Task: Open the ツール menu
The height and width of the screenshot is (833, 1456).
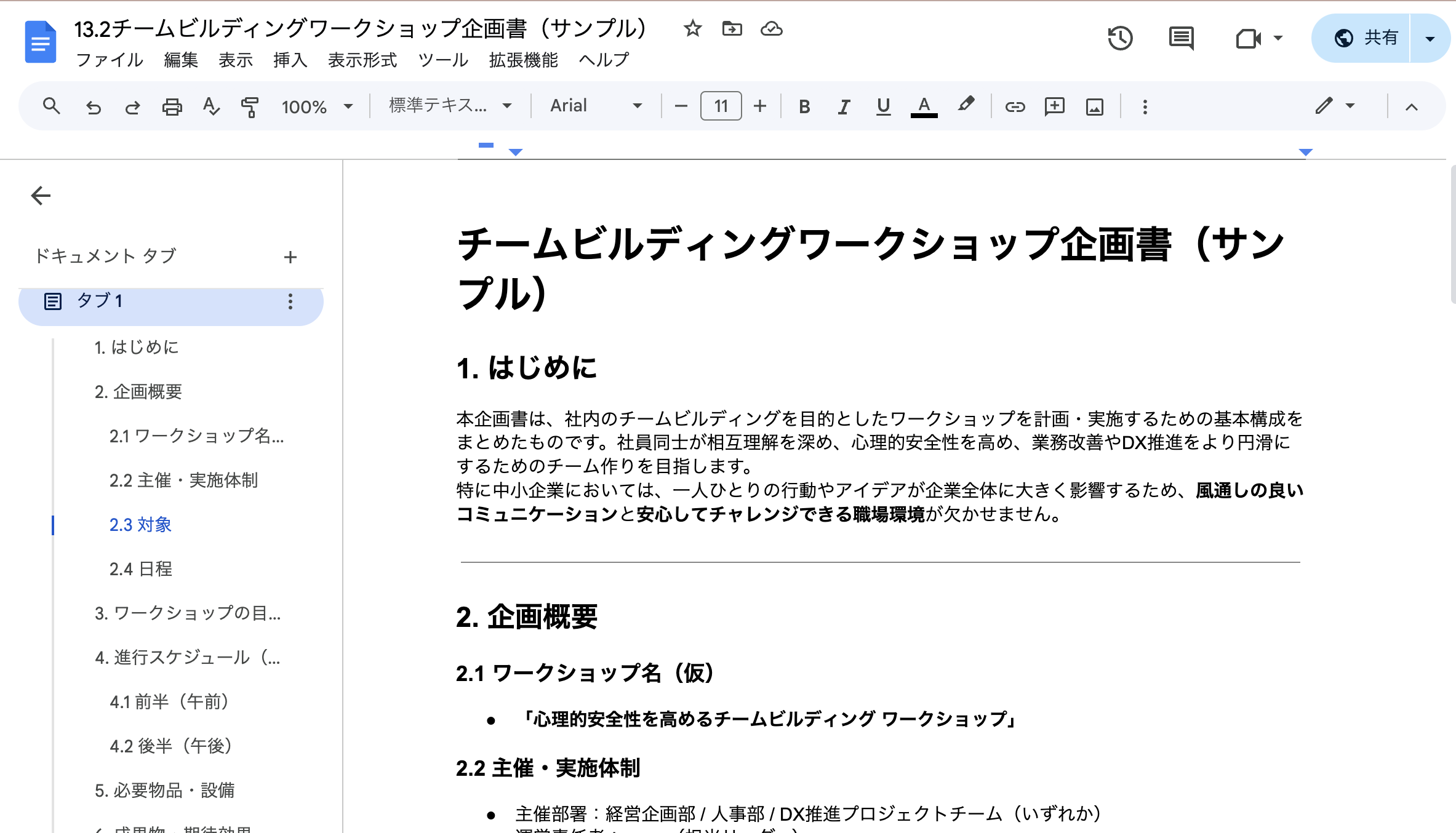Action: pos(442,60)
